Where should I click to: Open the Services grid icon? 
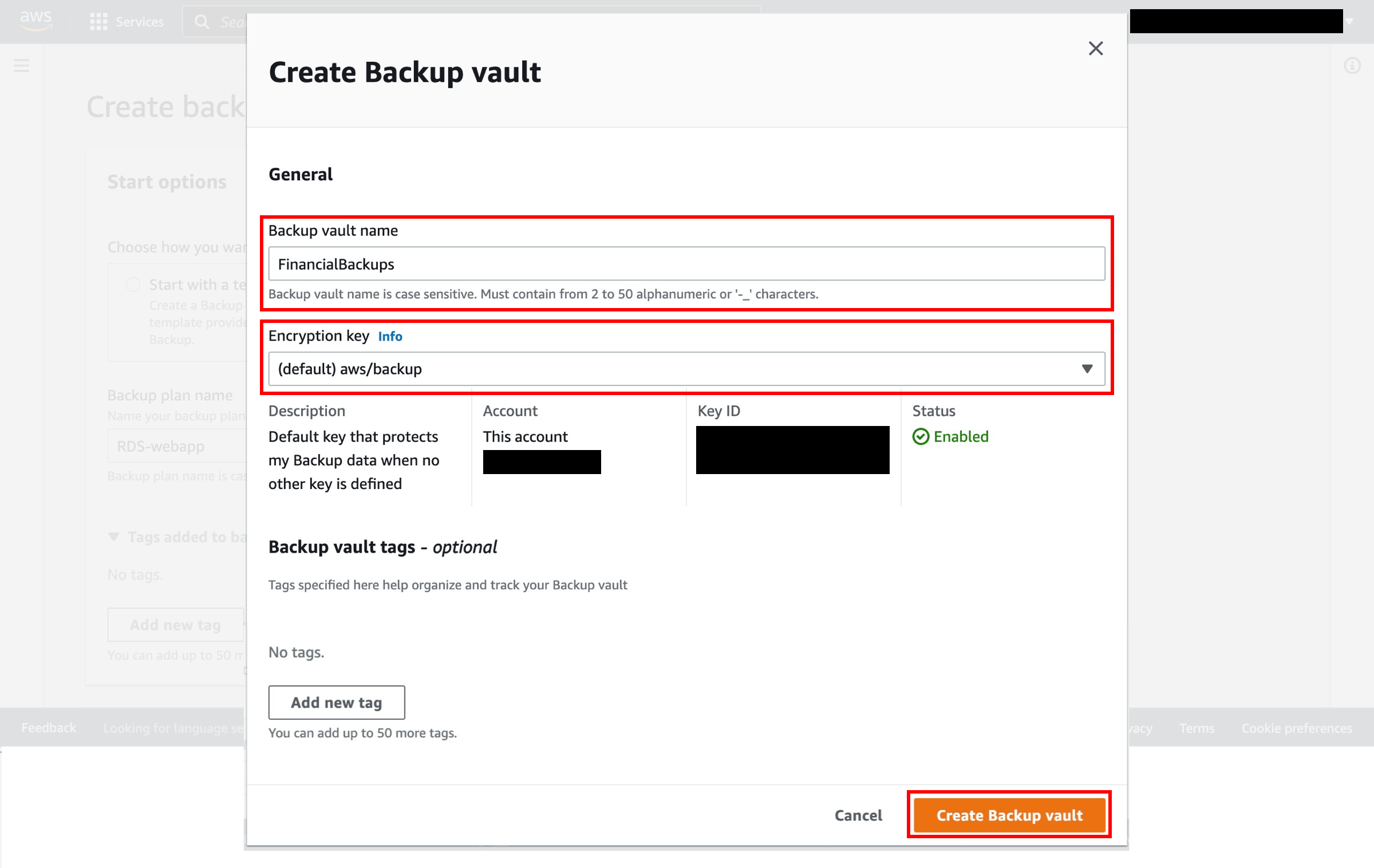tap(98, 21)
